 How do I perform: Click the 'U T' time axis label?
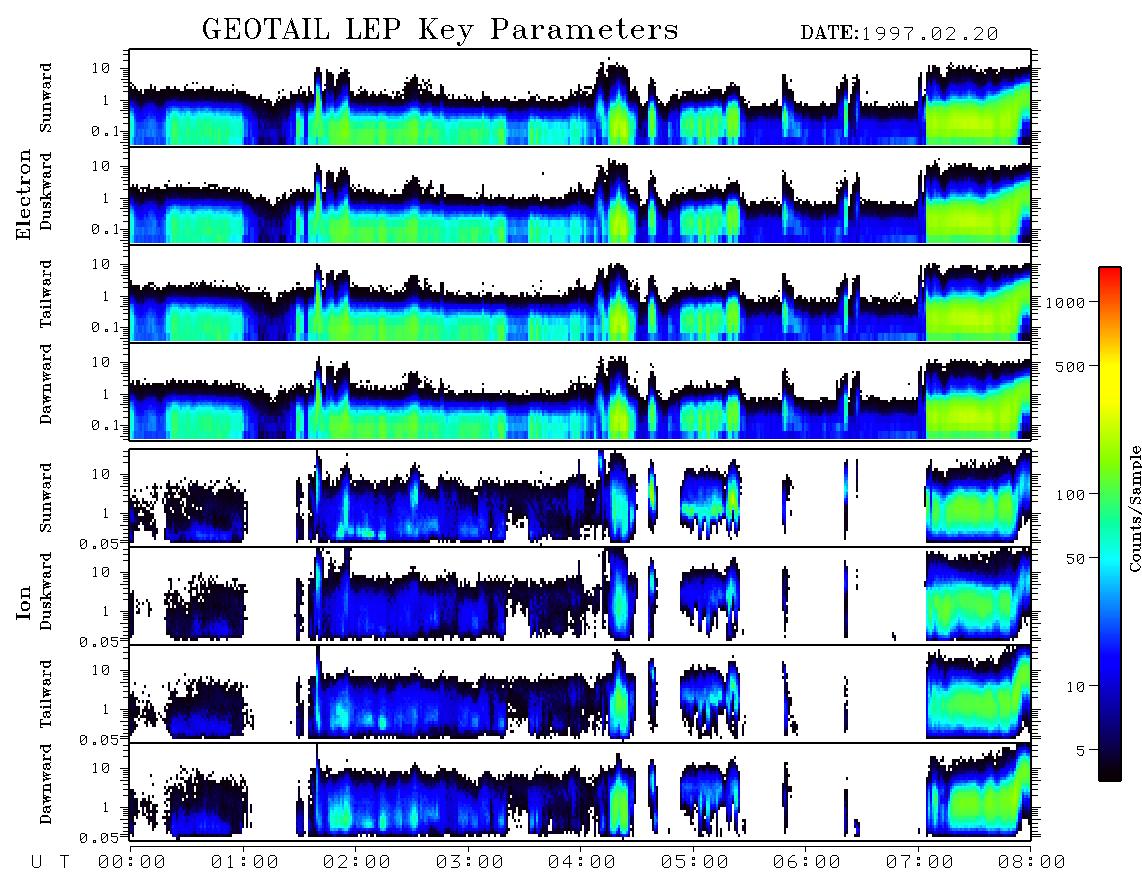coord(50,863)
